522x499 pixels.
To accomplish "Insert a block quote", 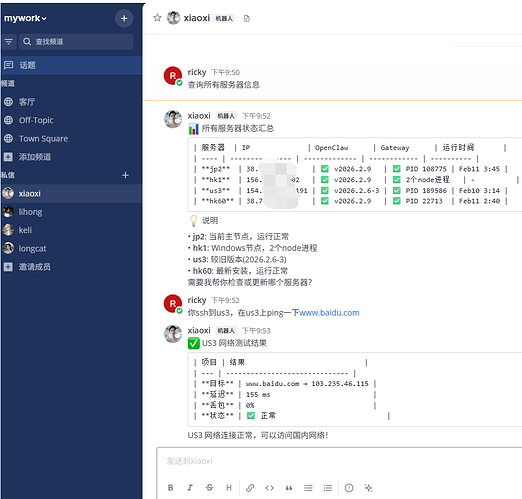I will tap(289, 488).
